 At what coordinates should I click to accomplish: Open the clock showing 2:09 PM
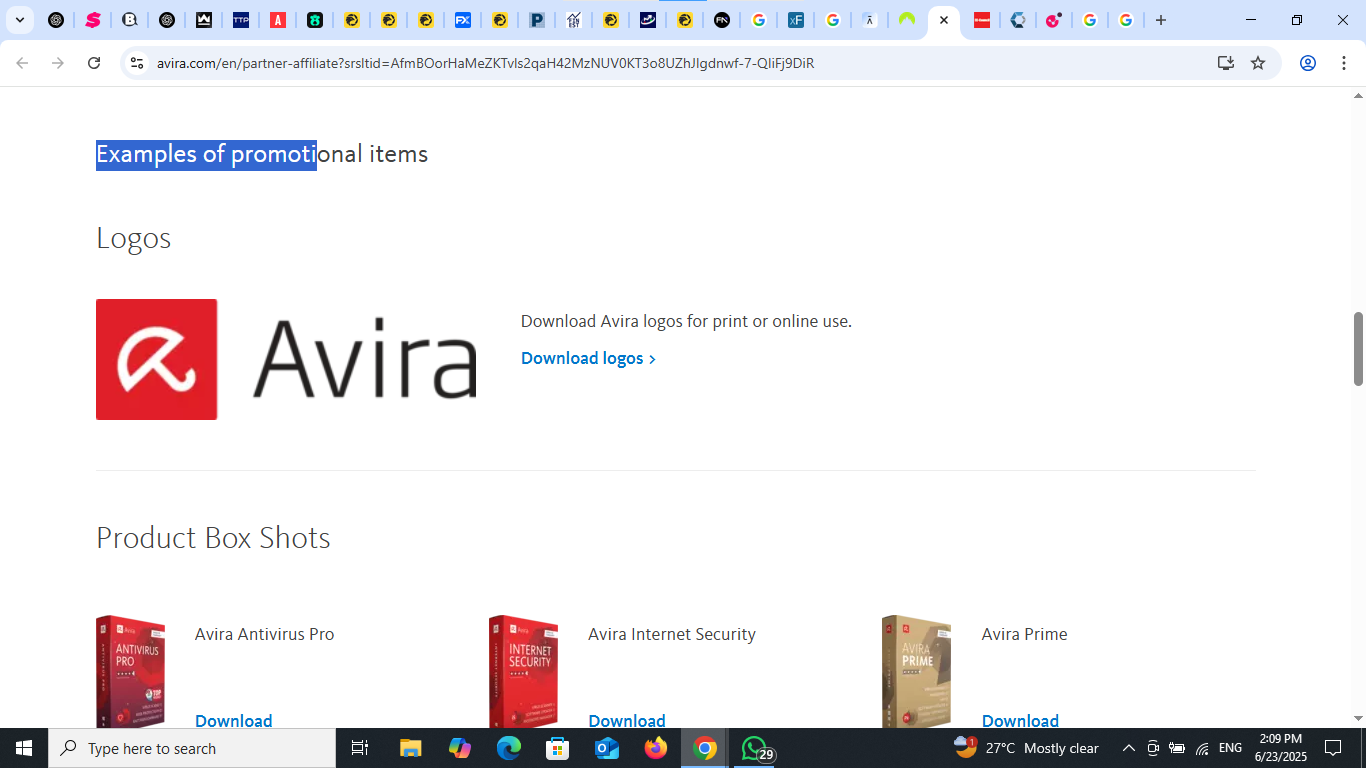pyautogui.click(x=1280, y=748)
